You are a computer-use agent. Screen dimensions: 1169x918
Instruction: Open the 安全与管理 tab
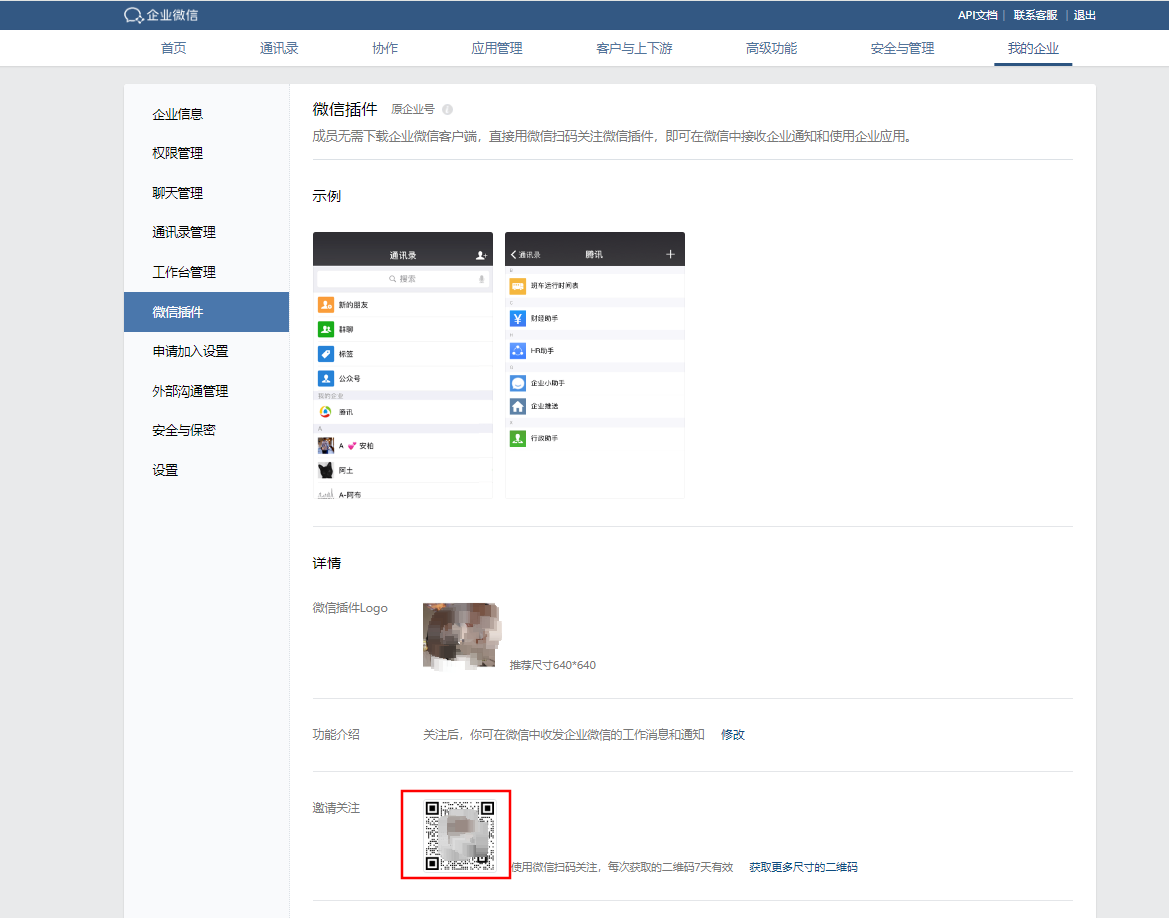point(902,48)
